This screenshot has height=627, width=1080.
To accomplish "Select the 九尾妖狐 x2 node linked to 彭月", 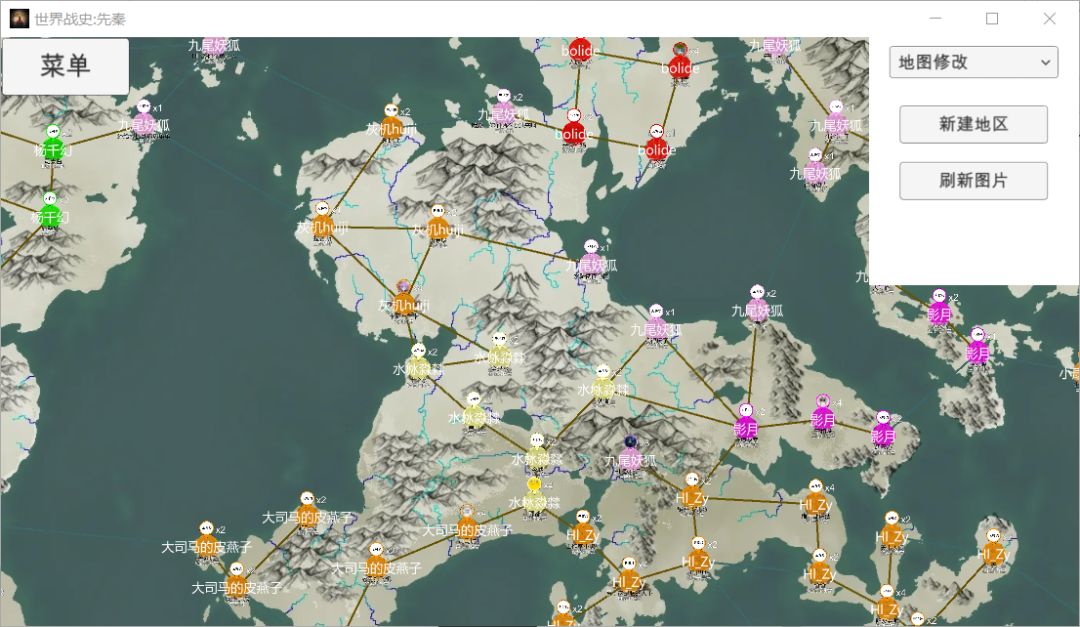I will 757,305.
